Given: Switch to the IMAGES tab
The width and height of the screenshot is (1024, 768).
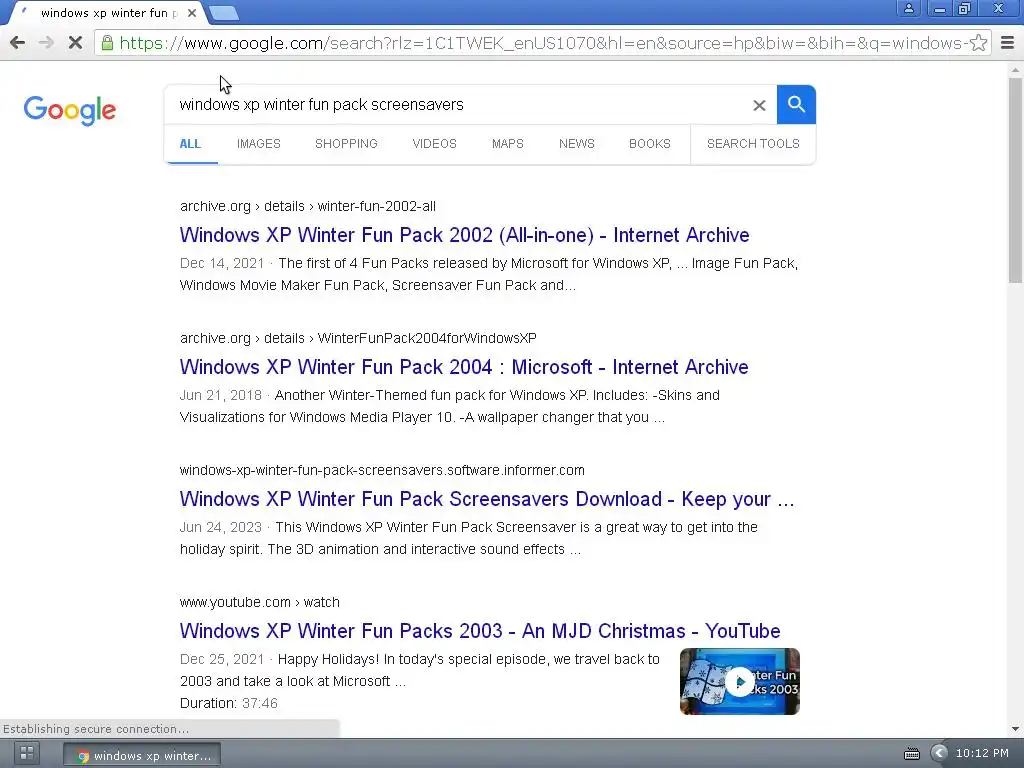Looking at the screenshot, I should click(259, 144).
